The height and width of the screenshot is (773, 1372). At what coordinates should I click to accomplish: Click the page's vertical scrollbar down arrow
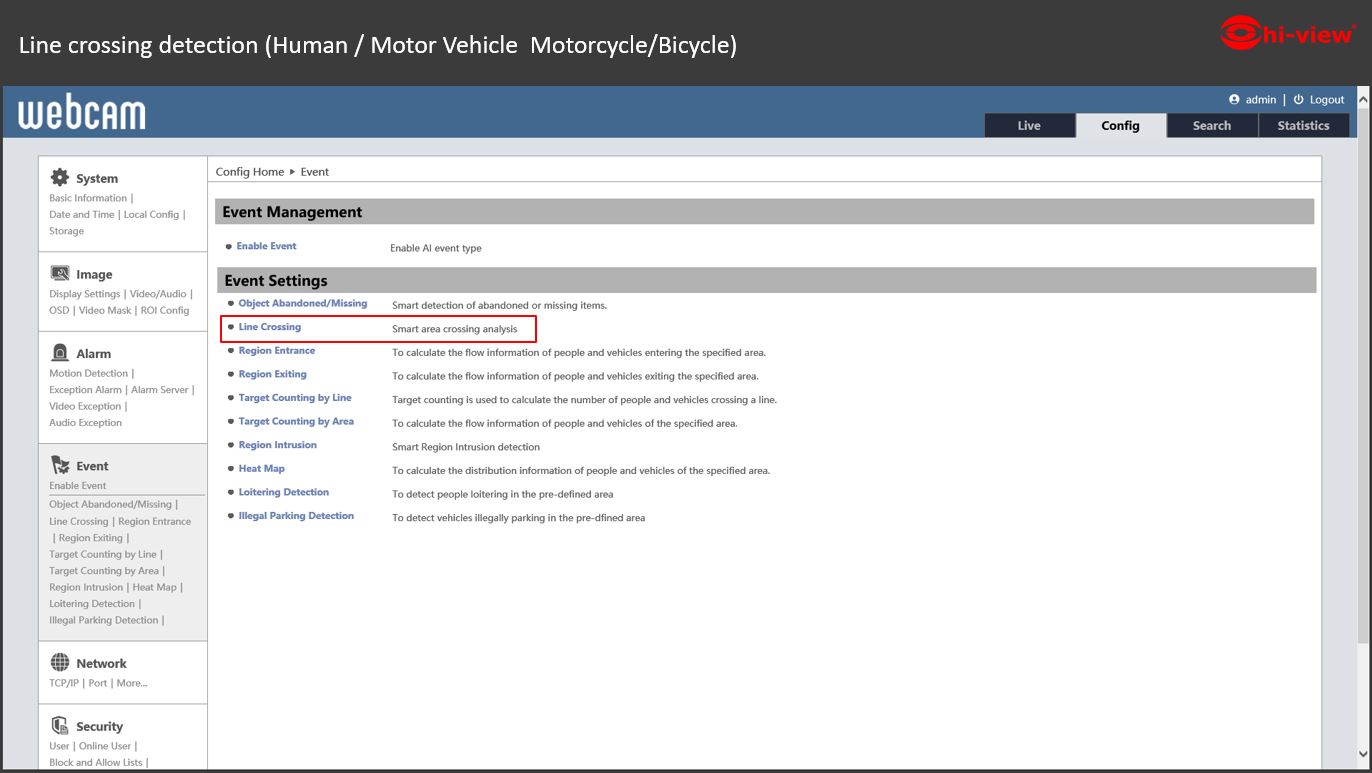pos(1363,755)
